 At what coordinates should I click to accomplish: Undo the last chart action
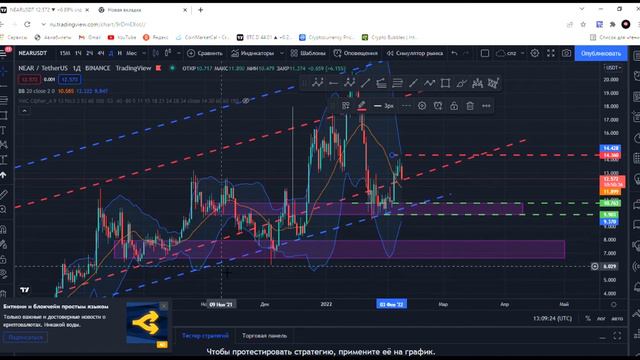454,53
